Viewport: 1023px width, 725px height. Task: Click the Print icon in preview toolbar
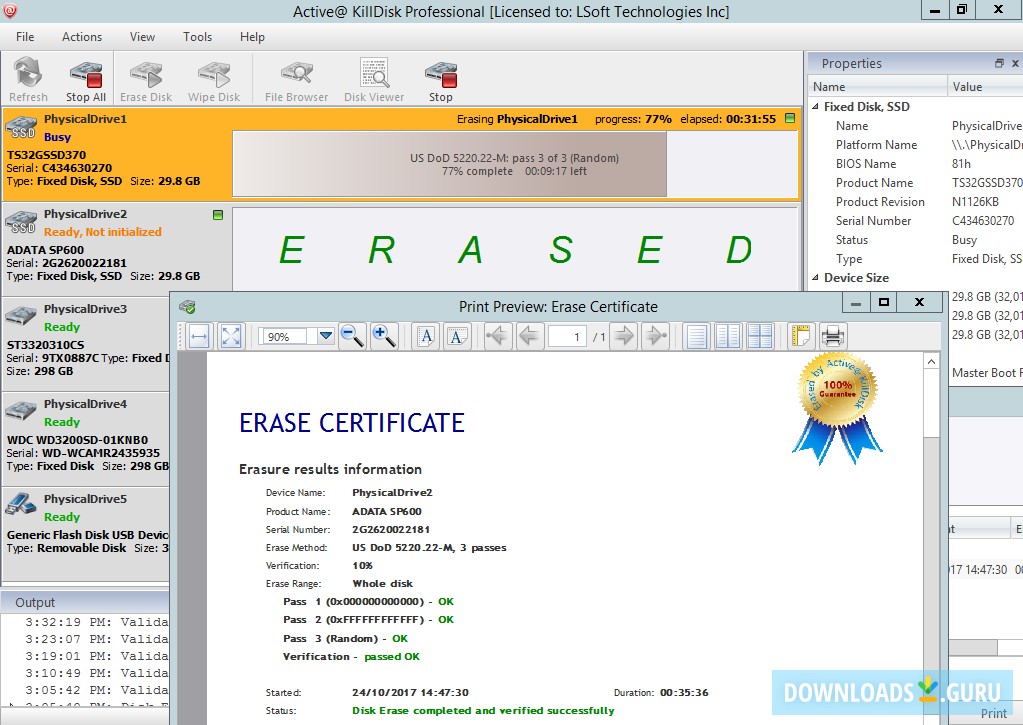tap(832, 336)
